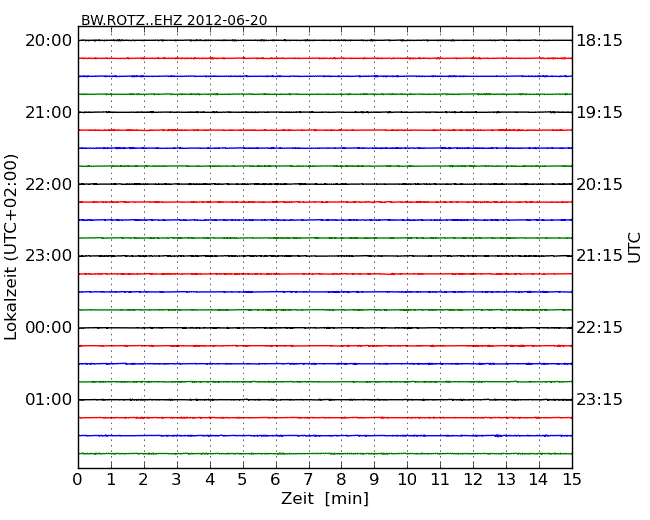Screen dimensions: 650x520
Task: Select the 23:00 local time tick label
Action: click(x=48, y=256)
